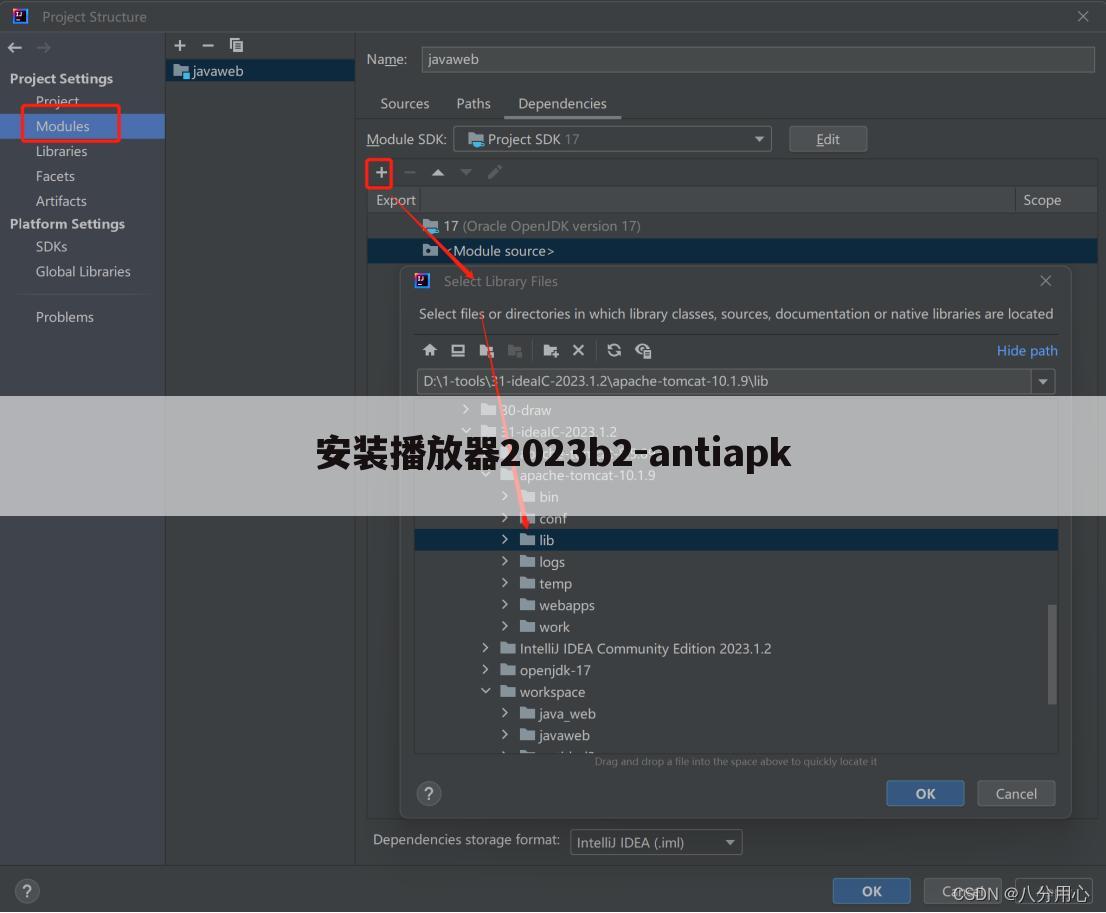Expand the javaweb folder in tree
Screen dimensions: 1106x913
coord(504,734)
